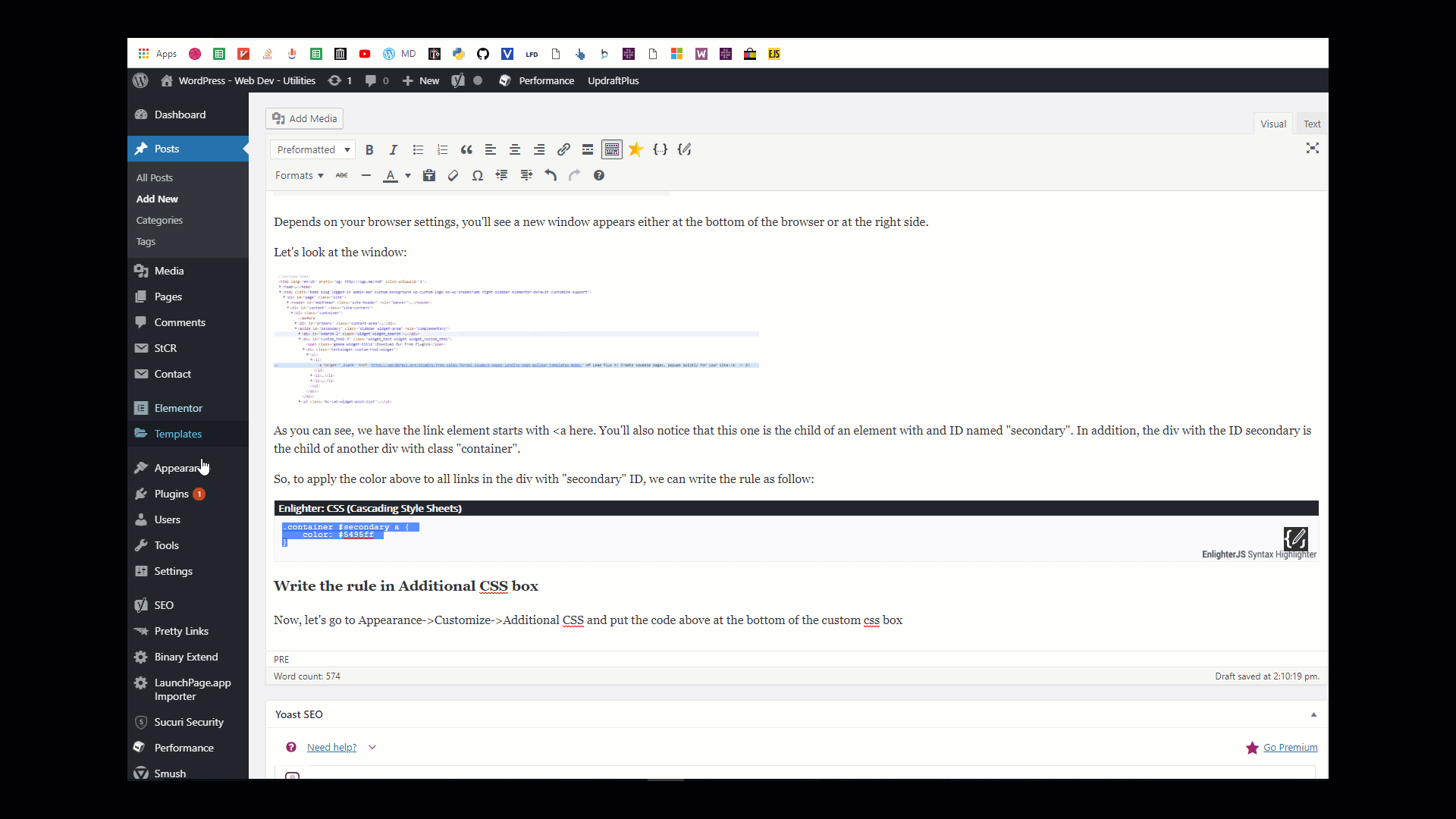
Task: Click the Enlighter code block icon
Action: 660,149
